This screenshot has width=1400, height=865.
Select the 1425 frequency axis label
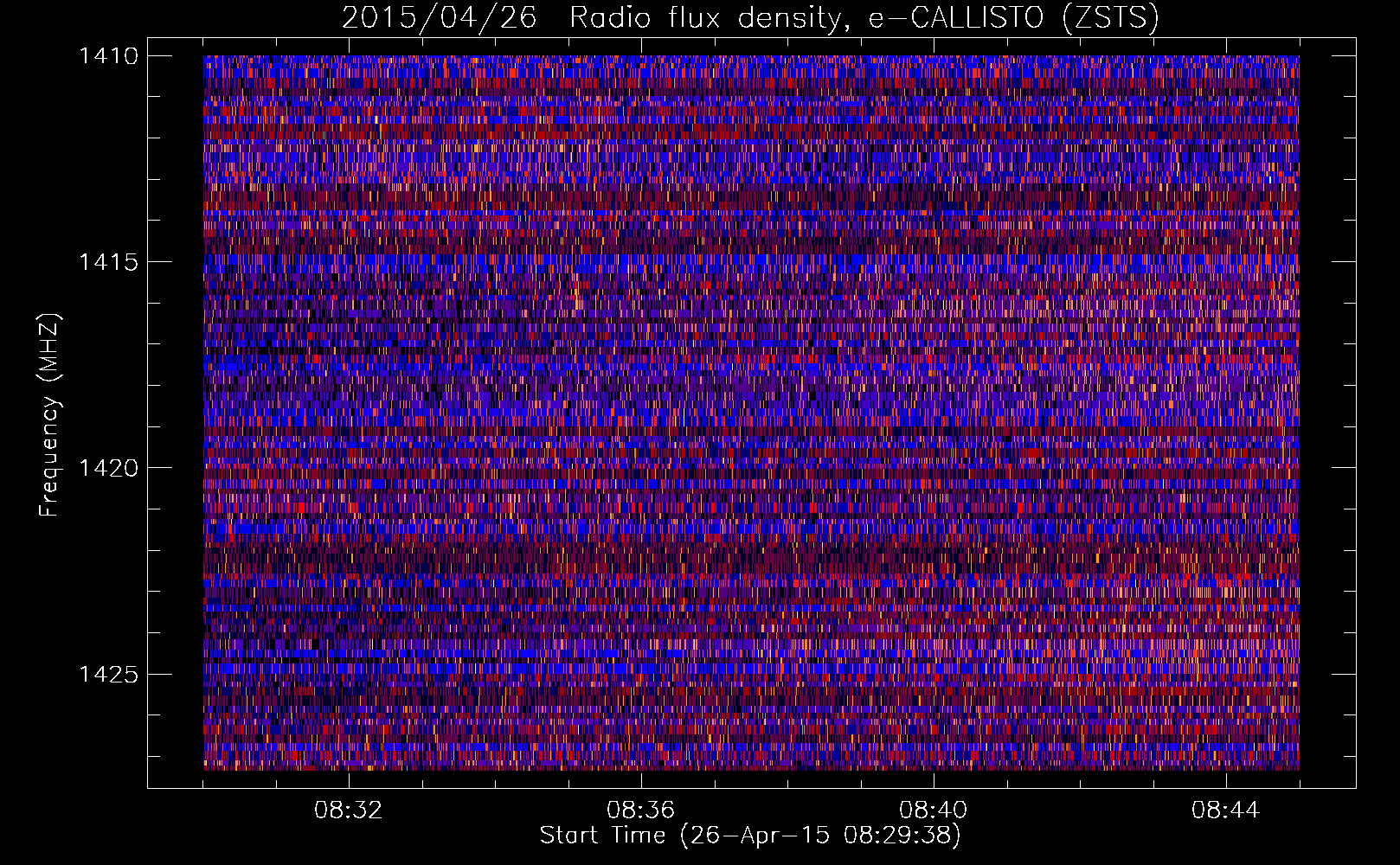tap(108, 674)
